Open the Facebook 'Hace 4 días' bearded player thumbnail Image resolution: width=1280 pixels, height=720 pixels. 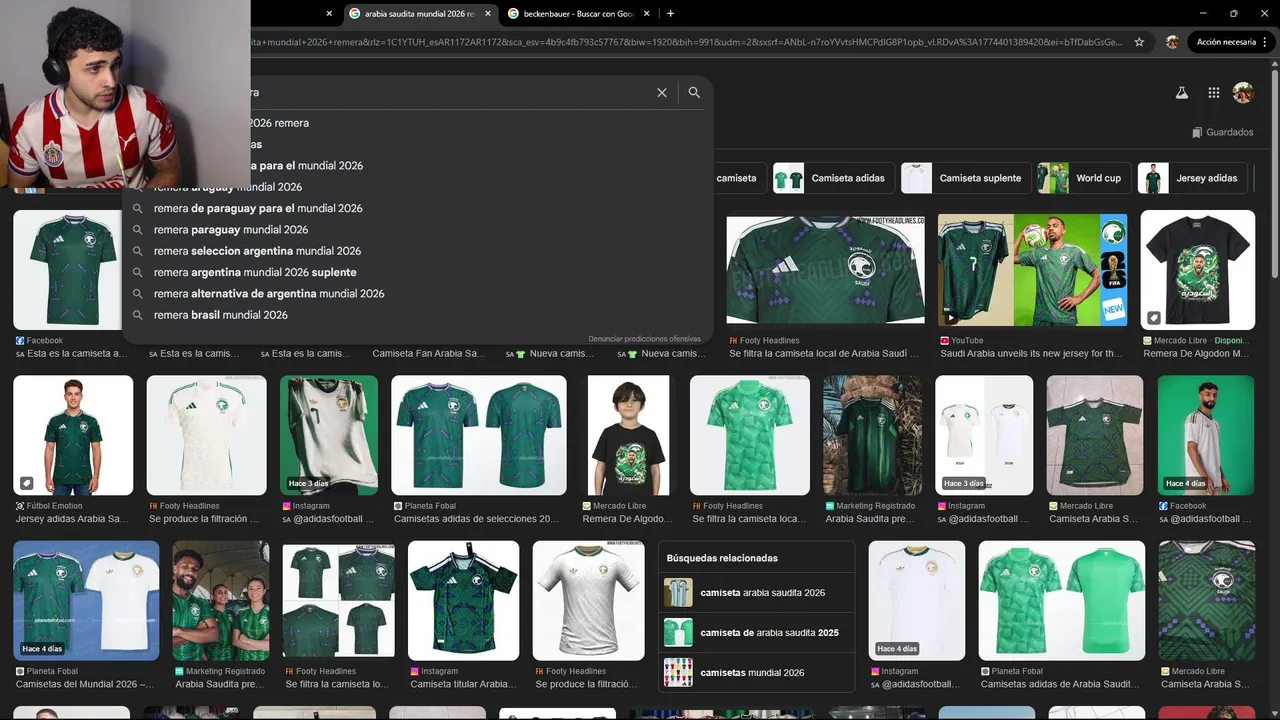pyautogui.click(x=1206, y=435)
